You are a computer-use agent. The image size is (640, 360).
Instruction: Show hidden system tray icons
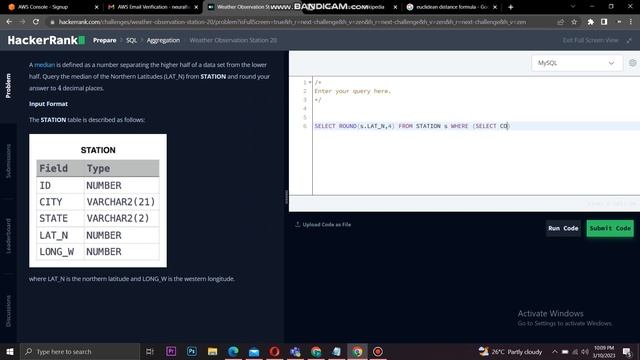[x=554, y=352]
